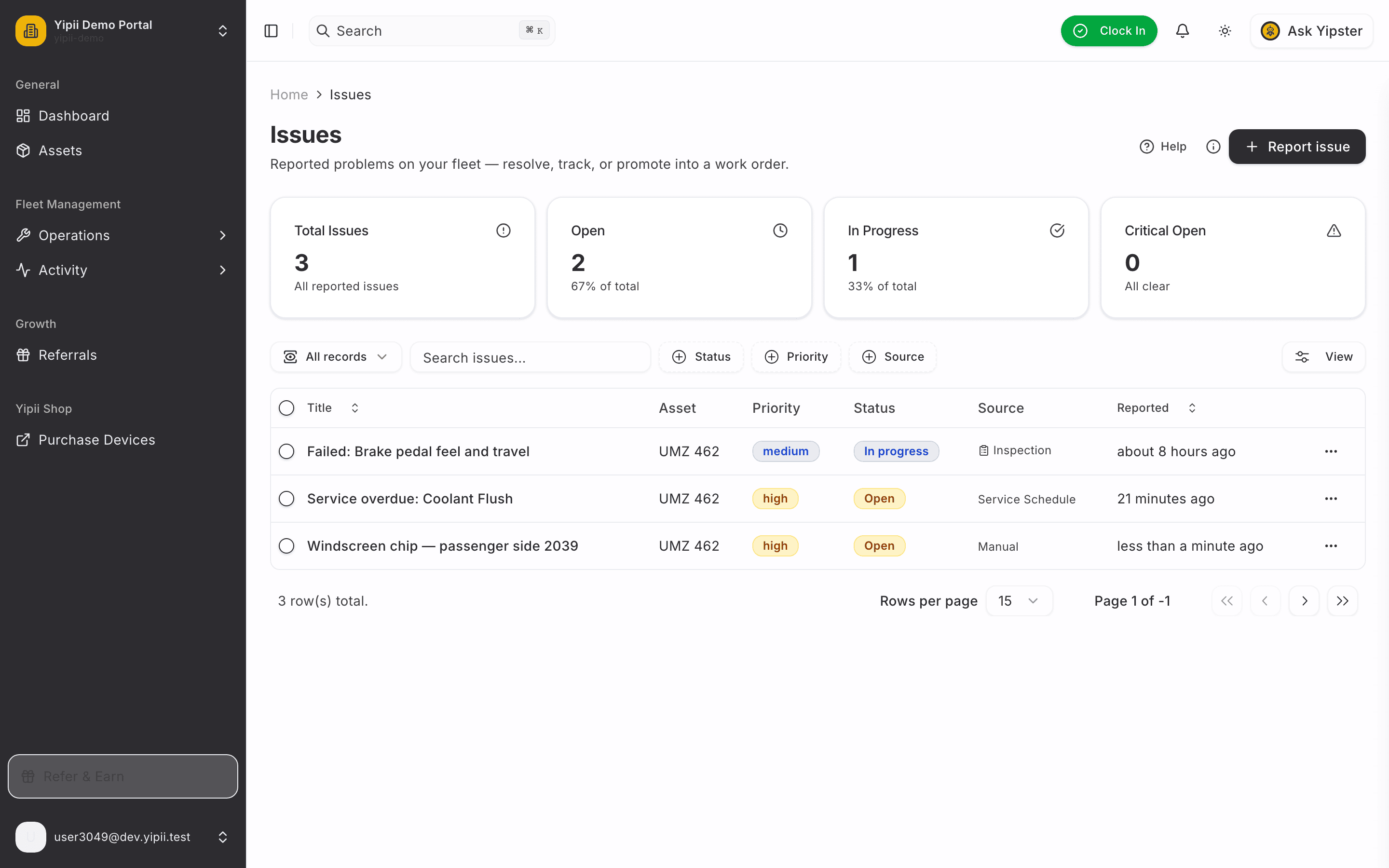Expand the Operations sidebar section
This screenshot has width=1389, height=868.
(x=123, y=235)
